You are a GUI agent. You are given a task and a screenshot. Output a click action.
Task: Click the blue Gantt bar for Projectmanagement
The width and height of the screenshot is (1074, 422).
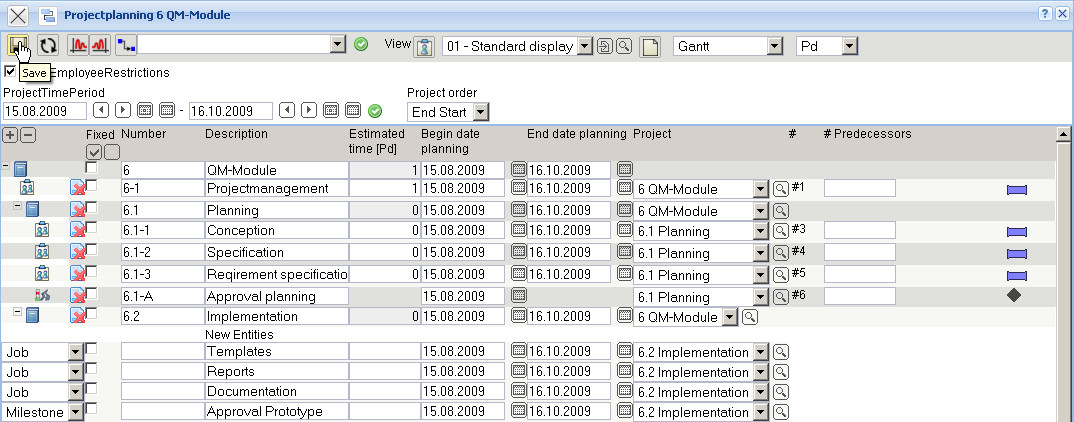point(1017,189)
